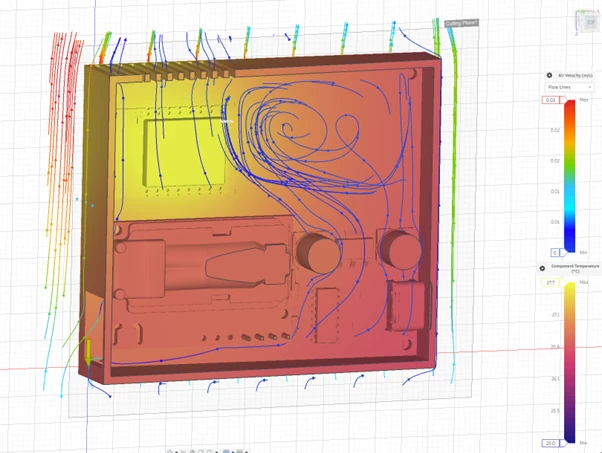
Task: Click the yellow downward arrow at enclosure corner
Action: click(88, 351)
